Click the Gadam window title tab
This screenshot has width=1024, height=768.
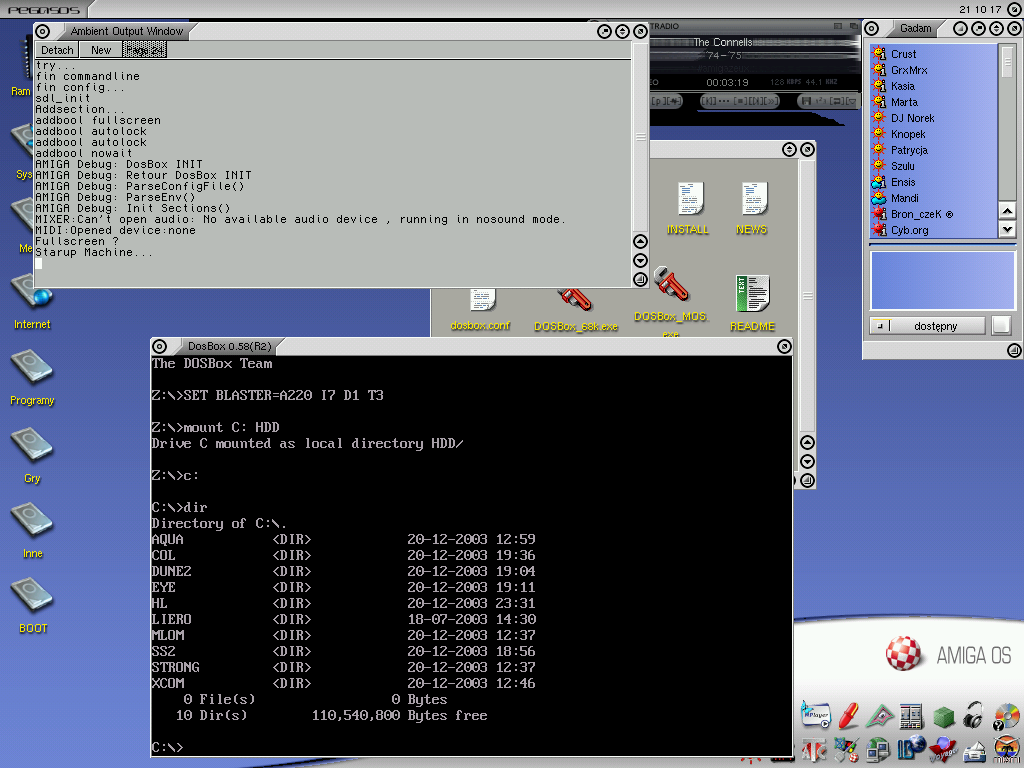click(916, 28)
